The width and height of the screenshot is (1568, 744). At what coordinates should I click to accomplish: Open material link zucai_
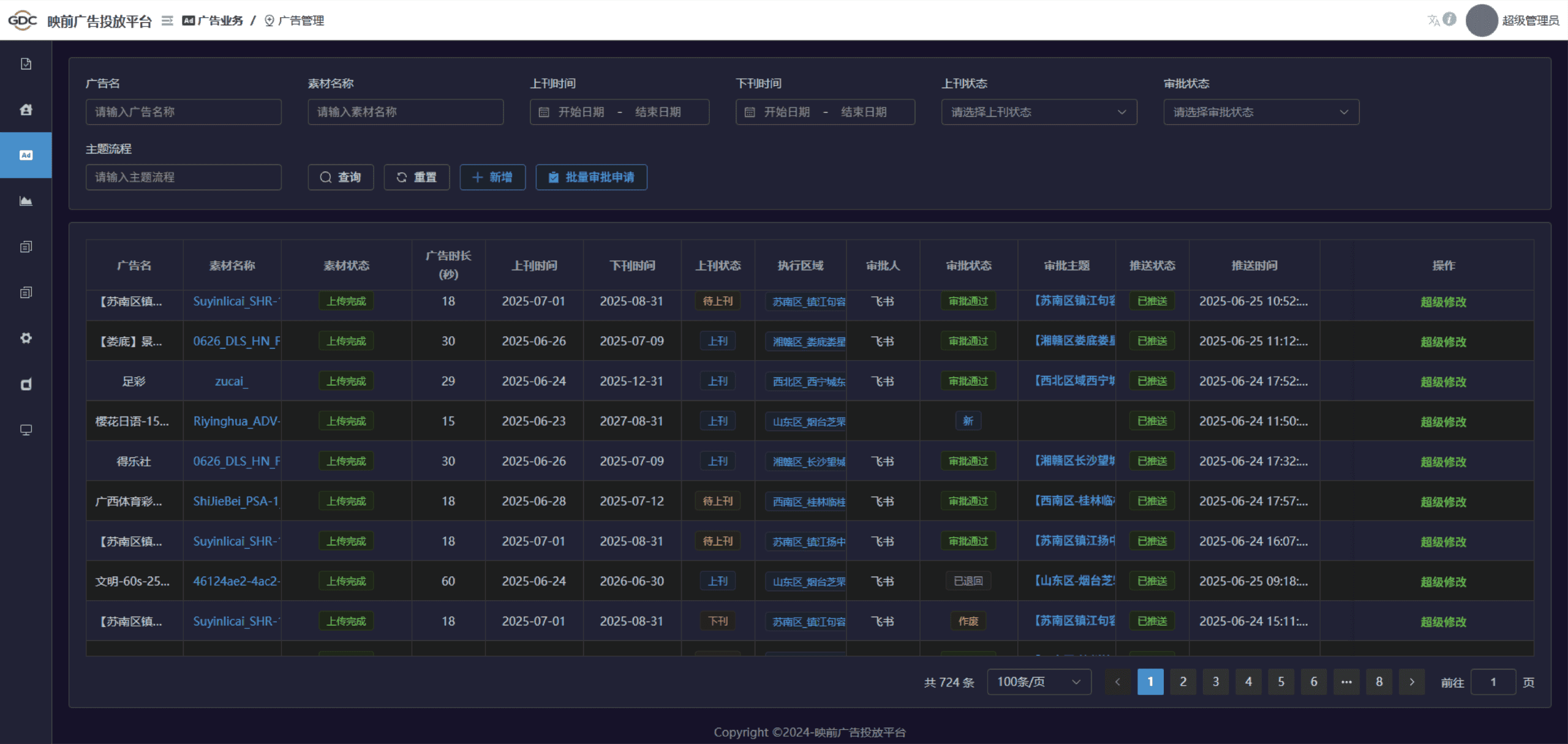[x=232, y=381]
